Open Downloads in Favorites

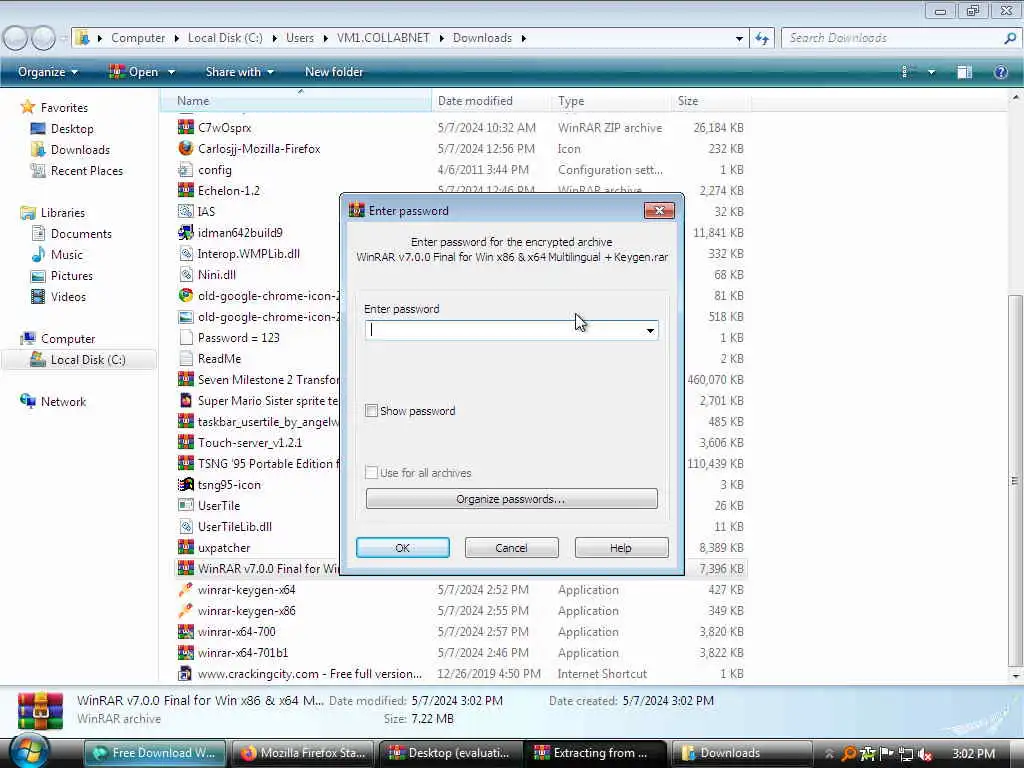(80, 150)
